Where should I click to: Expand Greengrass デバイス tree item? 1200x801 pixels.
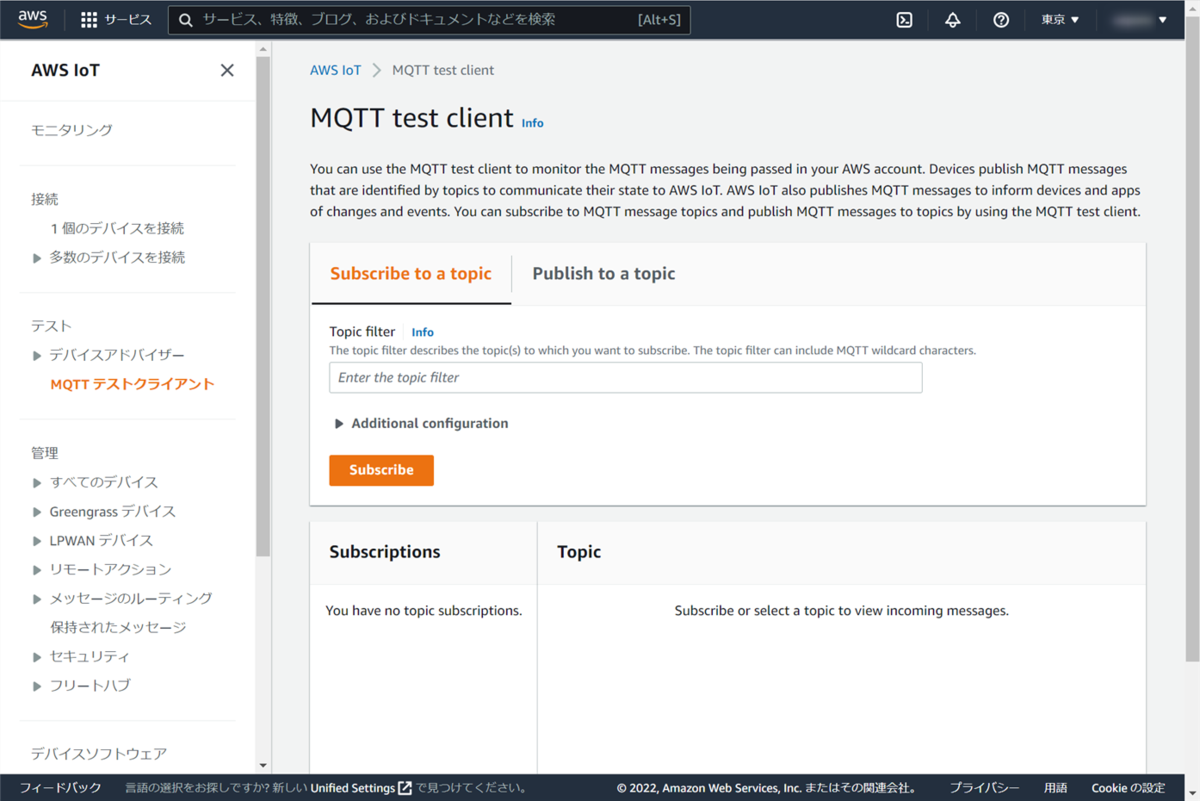point(37,512)
